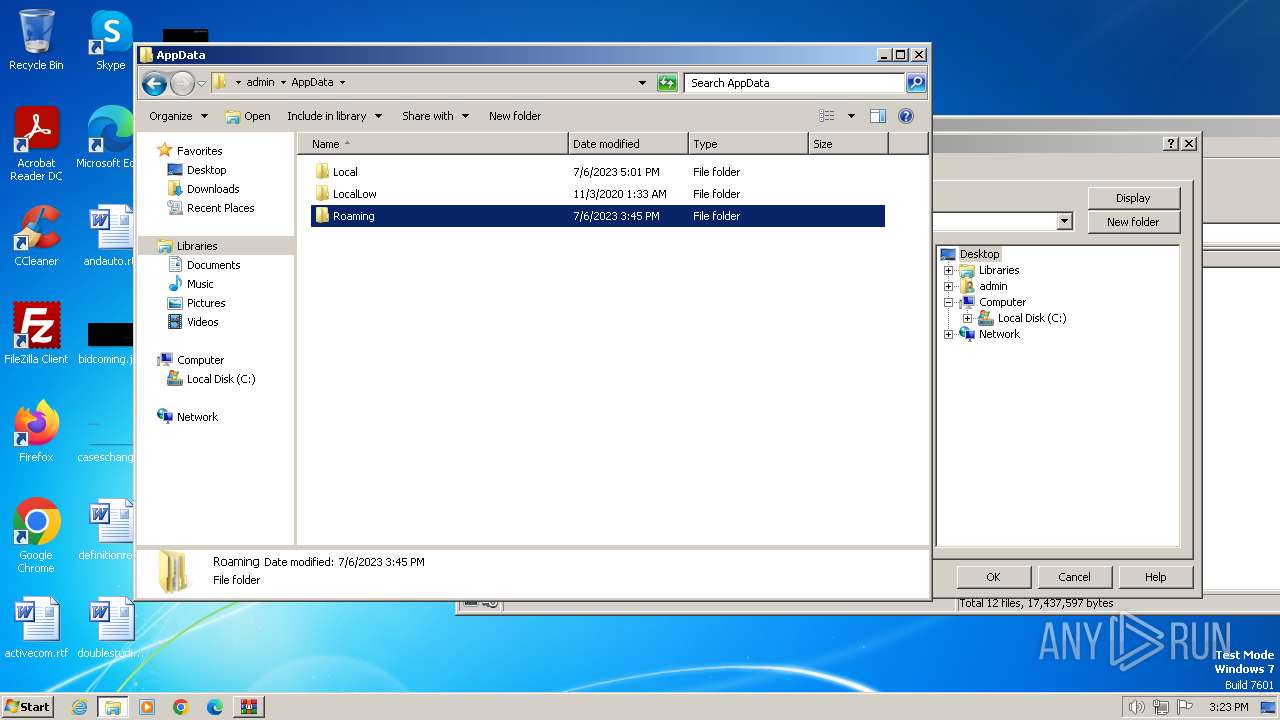The image size is (1280, 720).
Task: Show the preview pane icon
Action: 877,116
